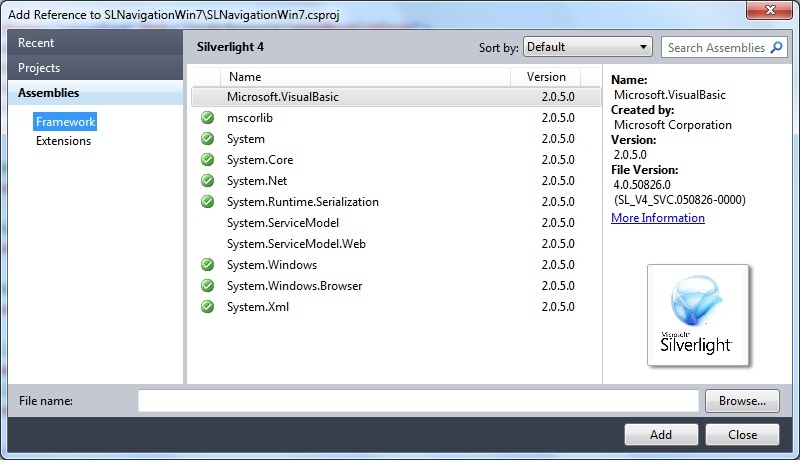The width and height of the screenshot is (800, 463).
Task: Open the More Information link
Action: click(658, 218)
